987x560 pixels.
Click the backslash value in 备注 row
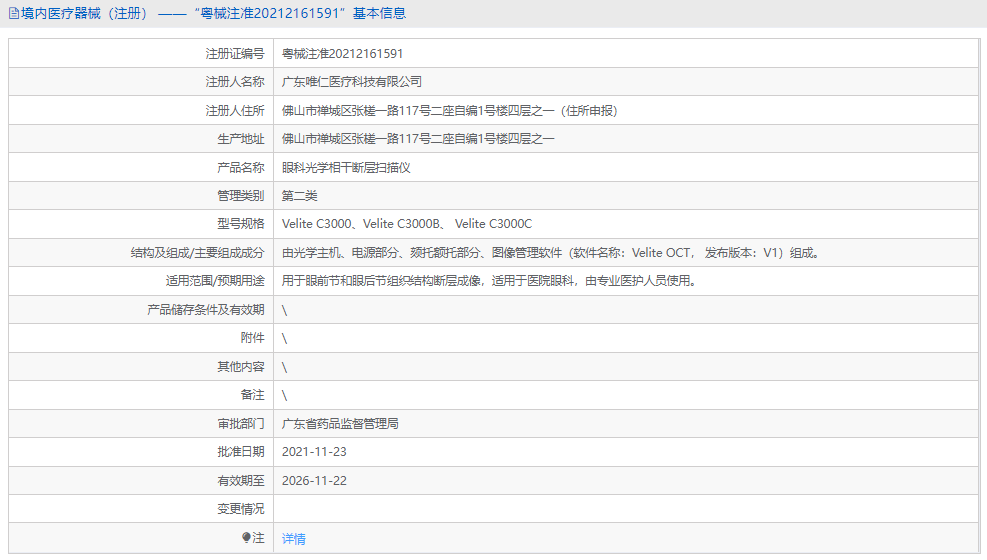tap(285, 396)
